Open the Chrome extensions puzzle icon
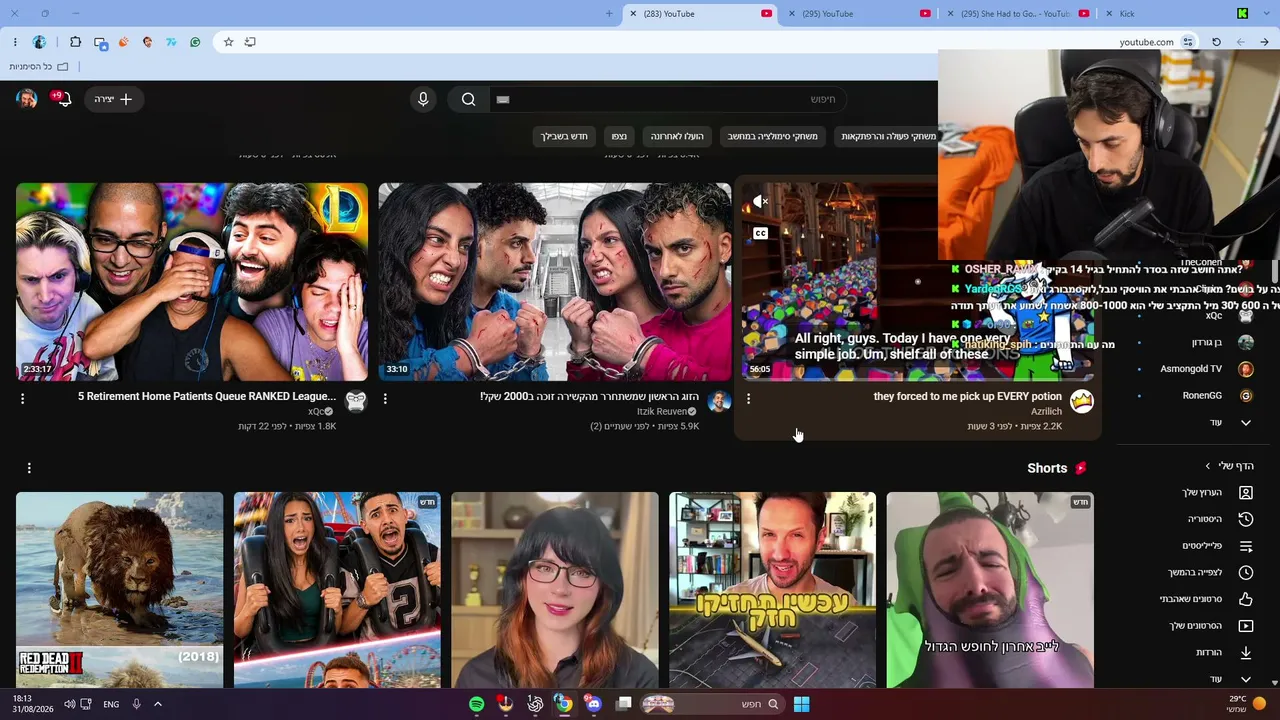1280x720 pixels. point(75,42)
